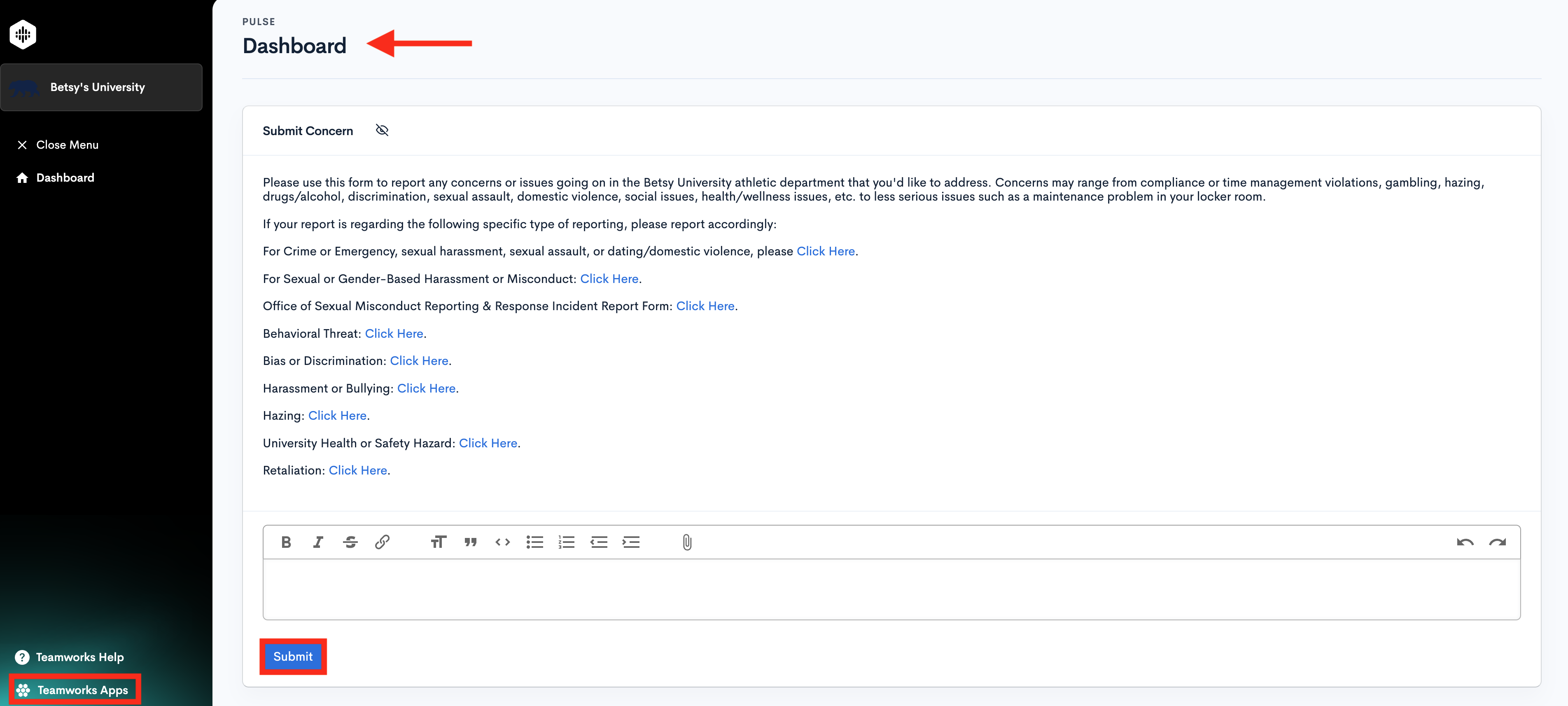Increase the text indent
This screenshot has width=1568, height=706.
pyautogui.click(x=630, y=542)
